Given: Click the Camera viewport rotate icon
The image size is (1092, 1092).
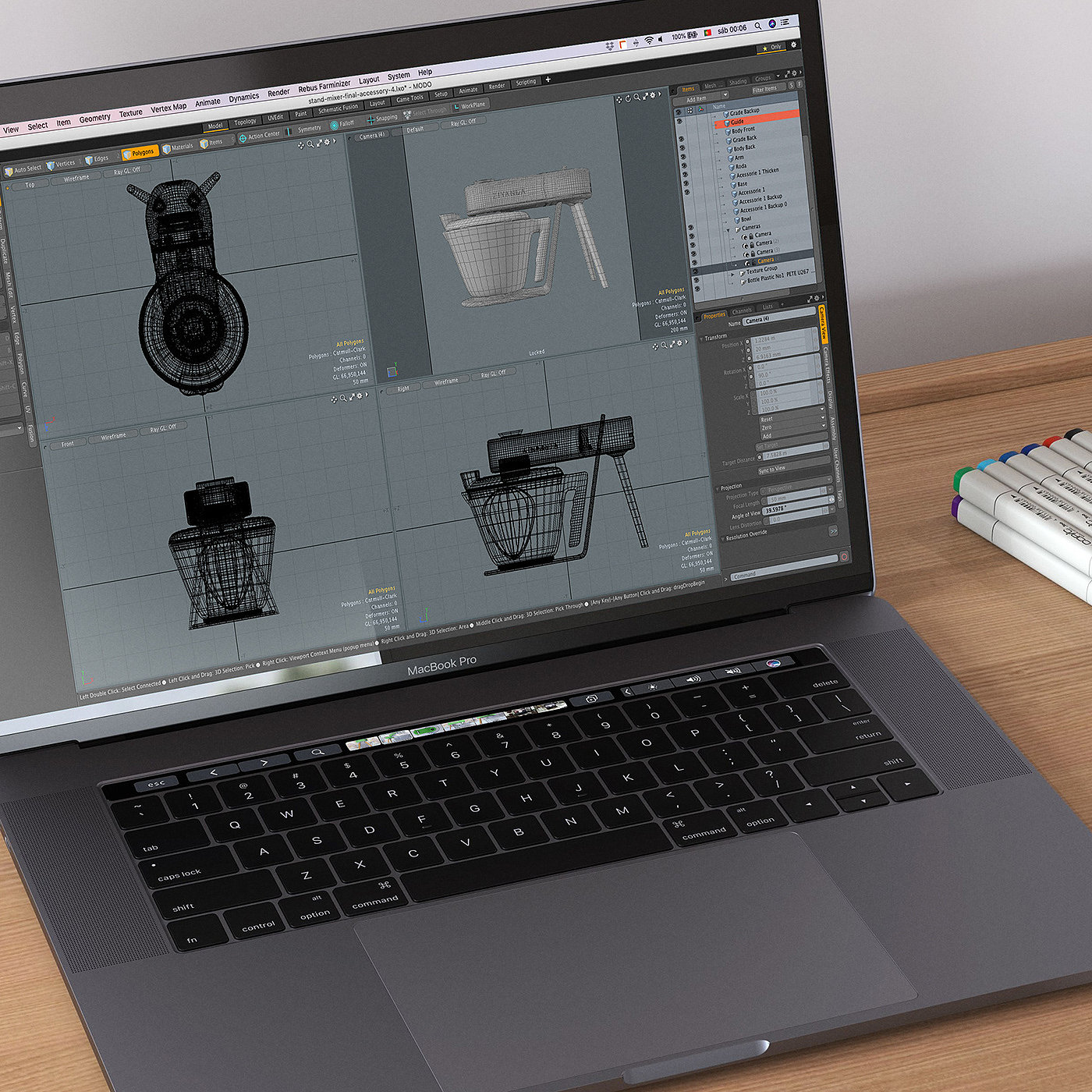Looking at the screenshot, I should (628, 98).
